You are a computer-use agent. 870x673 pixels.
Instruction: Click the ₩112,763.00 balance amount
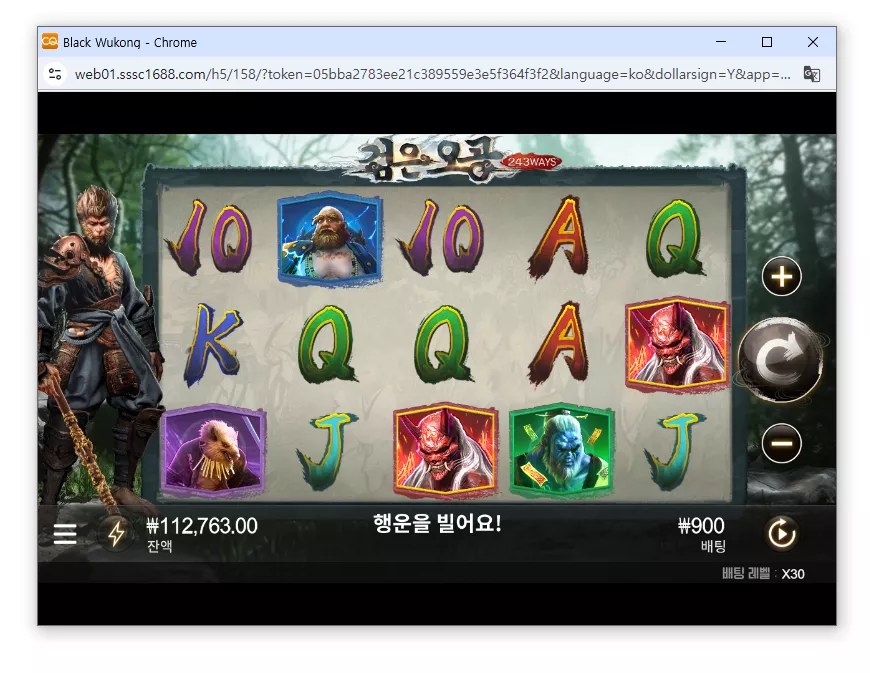(201, 526)
